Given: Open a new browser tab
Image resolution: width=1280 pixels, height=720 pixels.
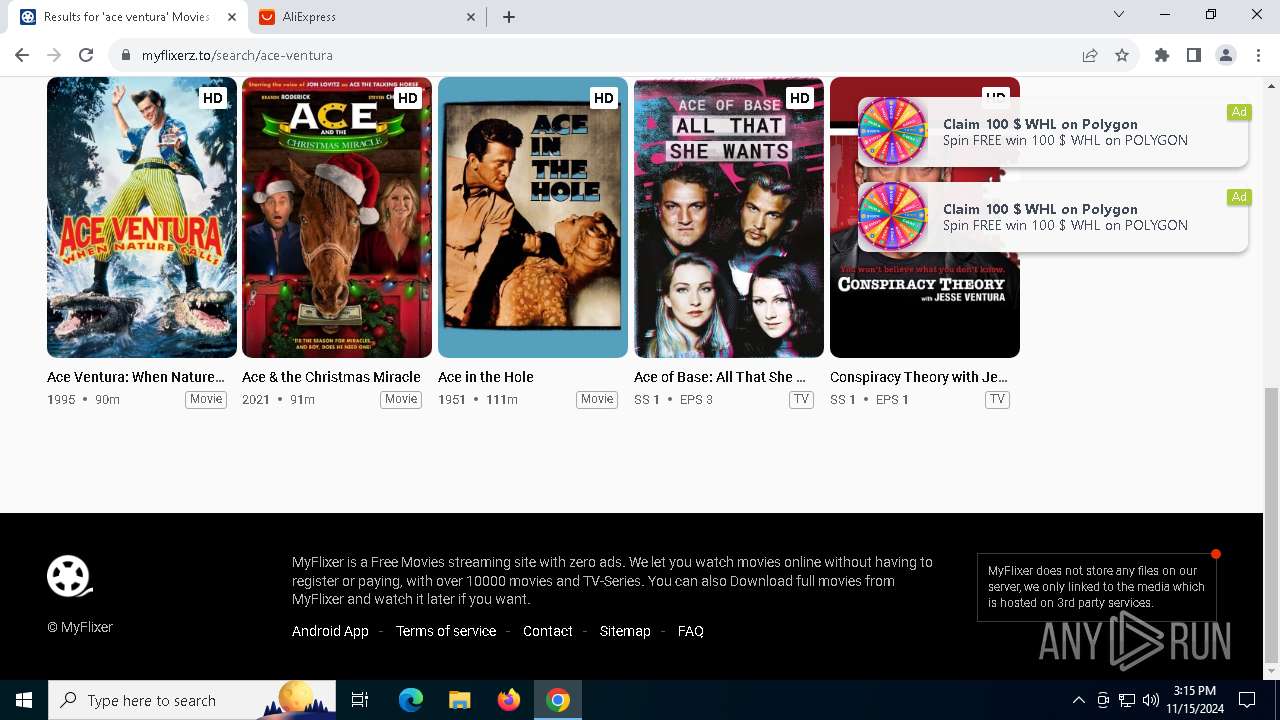Looking at the screenshot, I should tap(509, 17).
